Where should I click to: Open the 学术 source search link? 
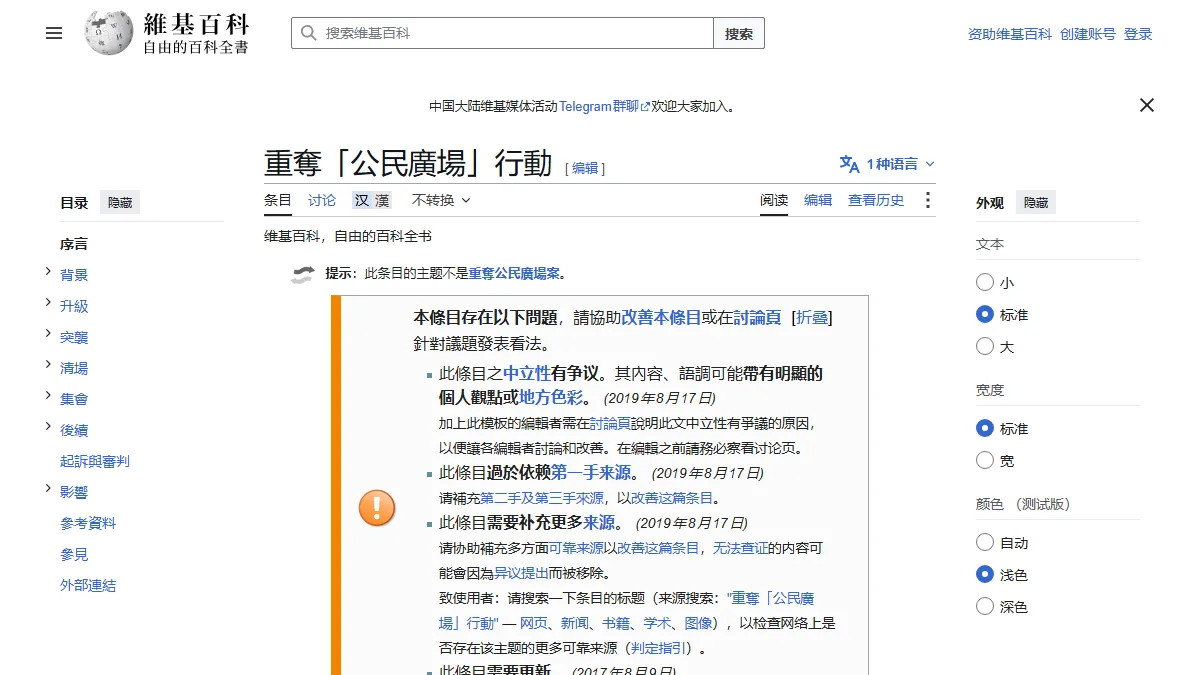[656, 623]
